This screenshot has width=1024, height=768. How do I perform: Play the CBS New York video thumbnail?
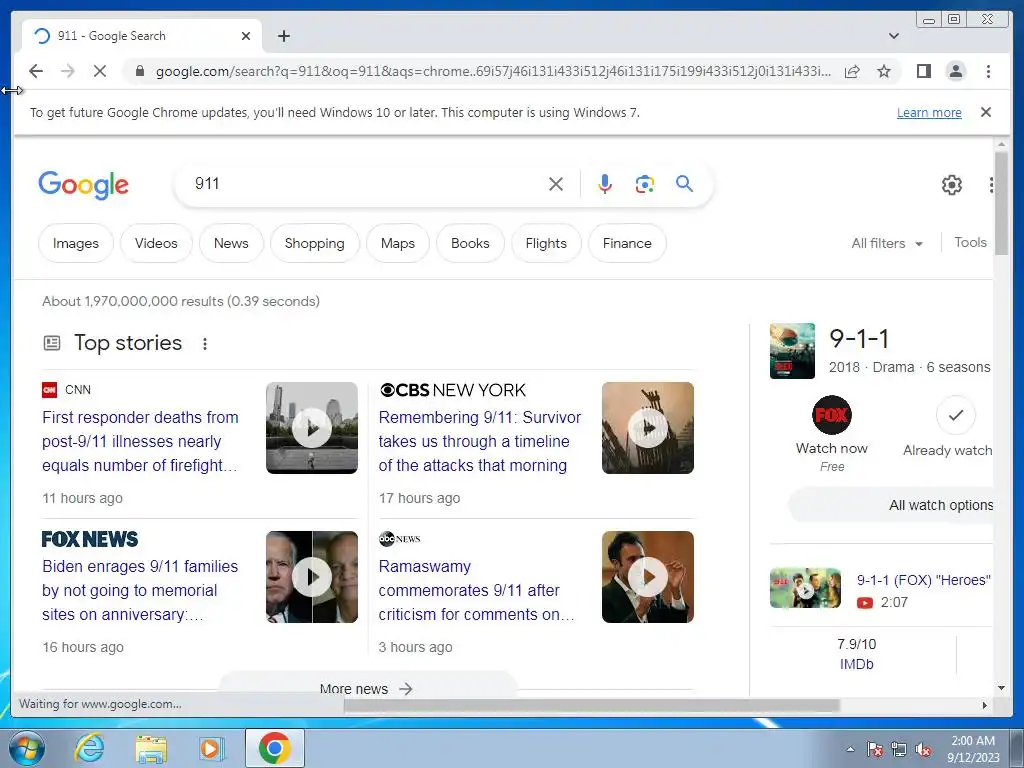point(648,428)
